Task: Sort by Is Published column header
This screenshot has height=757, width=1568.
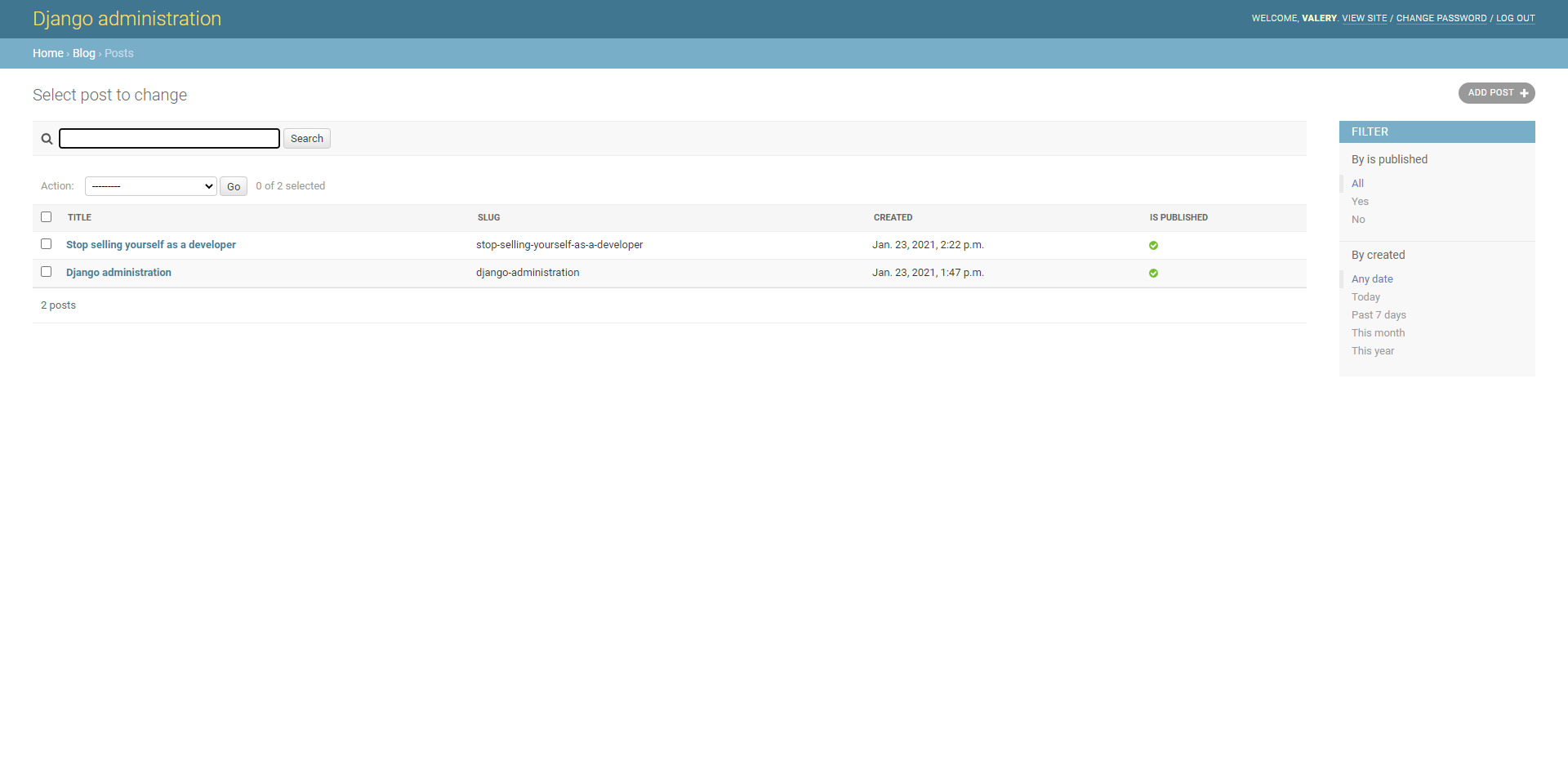Action: tap(1178, 217)
